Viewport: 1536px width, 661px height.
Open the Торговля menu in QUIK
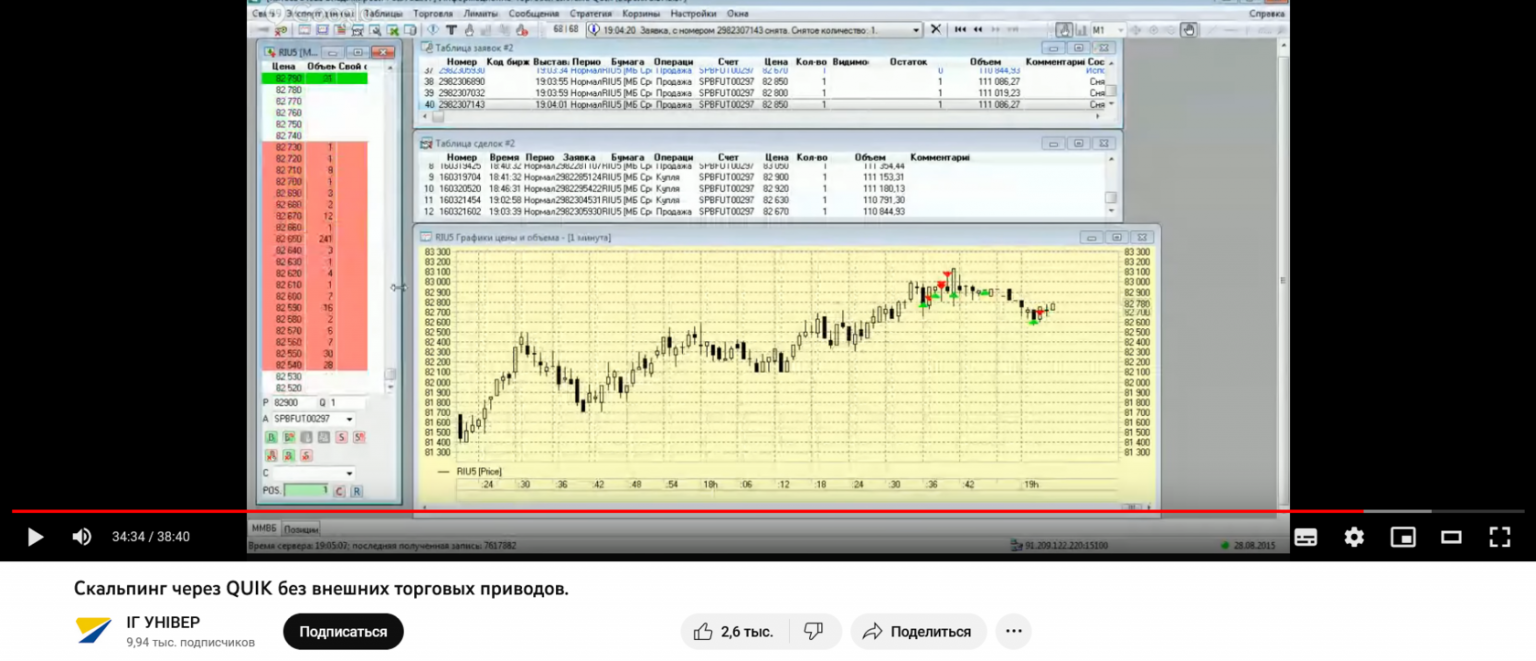coord(432,14)
